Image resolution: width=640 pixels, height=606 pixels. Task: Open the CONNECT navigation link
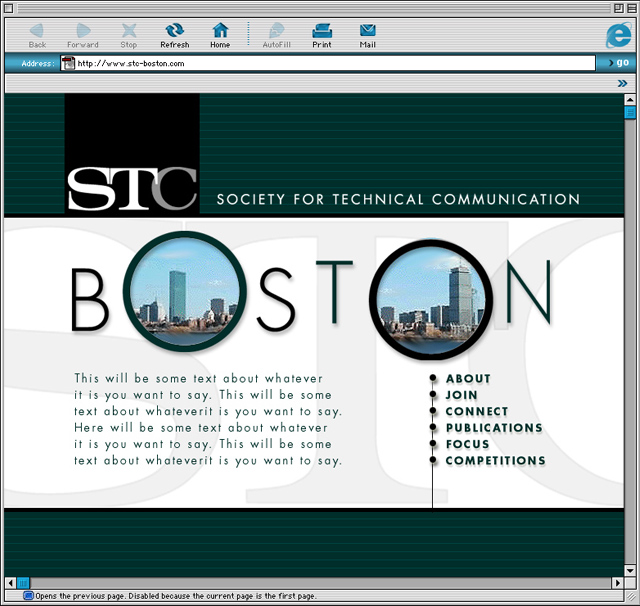click(x=477, y=411)
